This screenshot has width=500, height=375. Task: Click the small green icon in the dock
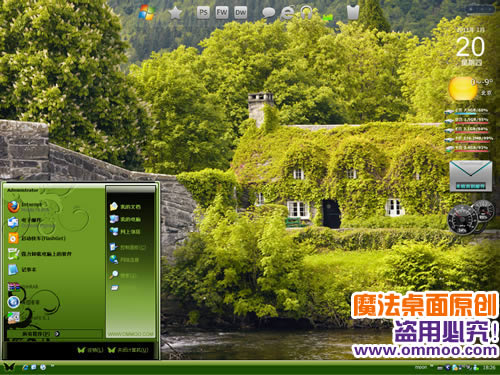click(328, 17)
